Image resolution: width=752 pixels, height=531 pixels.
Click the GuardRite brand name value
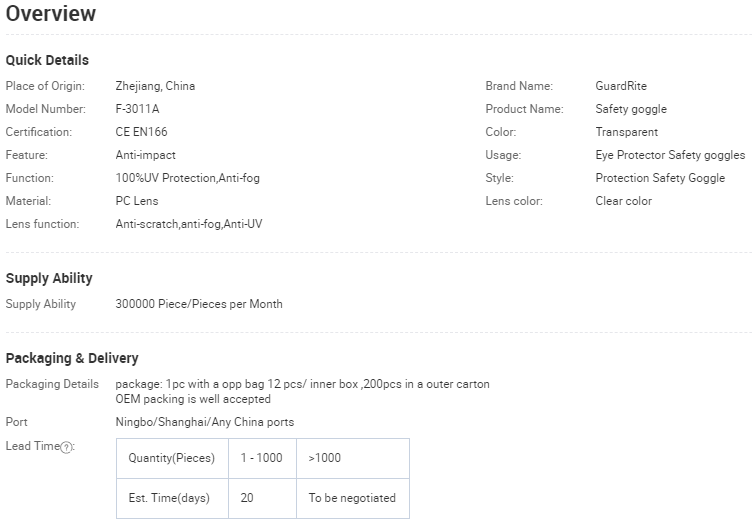coord(621,86)
